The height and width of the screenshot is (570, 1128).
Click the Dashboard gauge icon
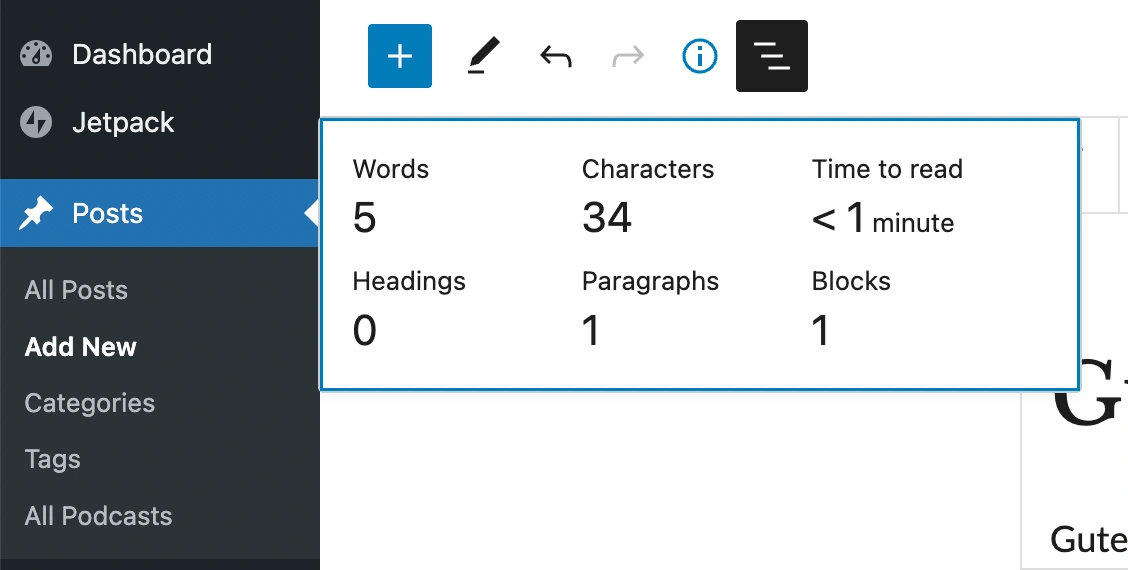click(36, 54)
